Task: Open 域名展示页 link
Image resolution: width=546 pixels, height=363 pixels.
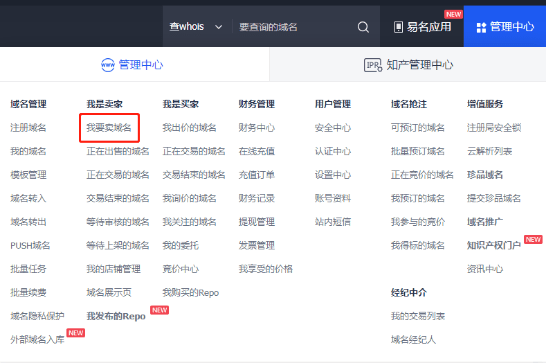Action: (x=109, y=293)
